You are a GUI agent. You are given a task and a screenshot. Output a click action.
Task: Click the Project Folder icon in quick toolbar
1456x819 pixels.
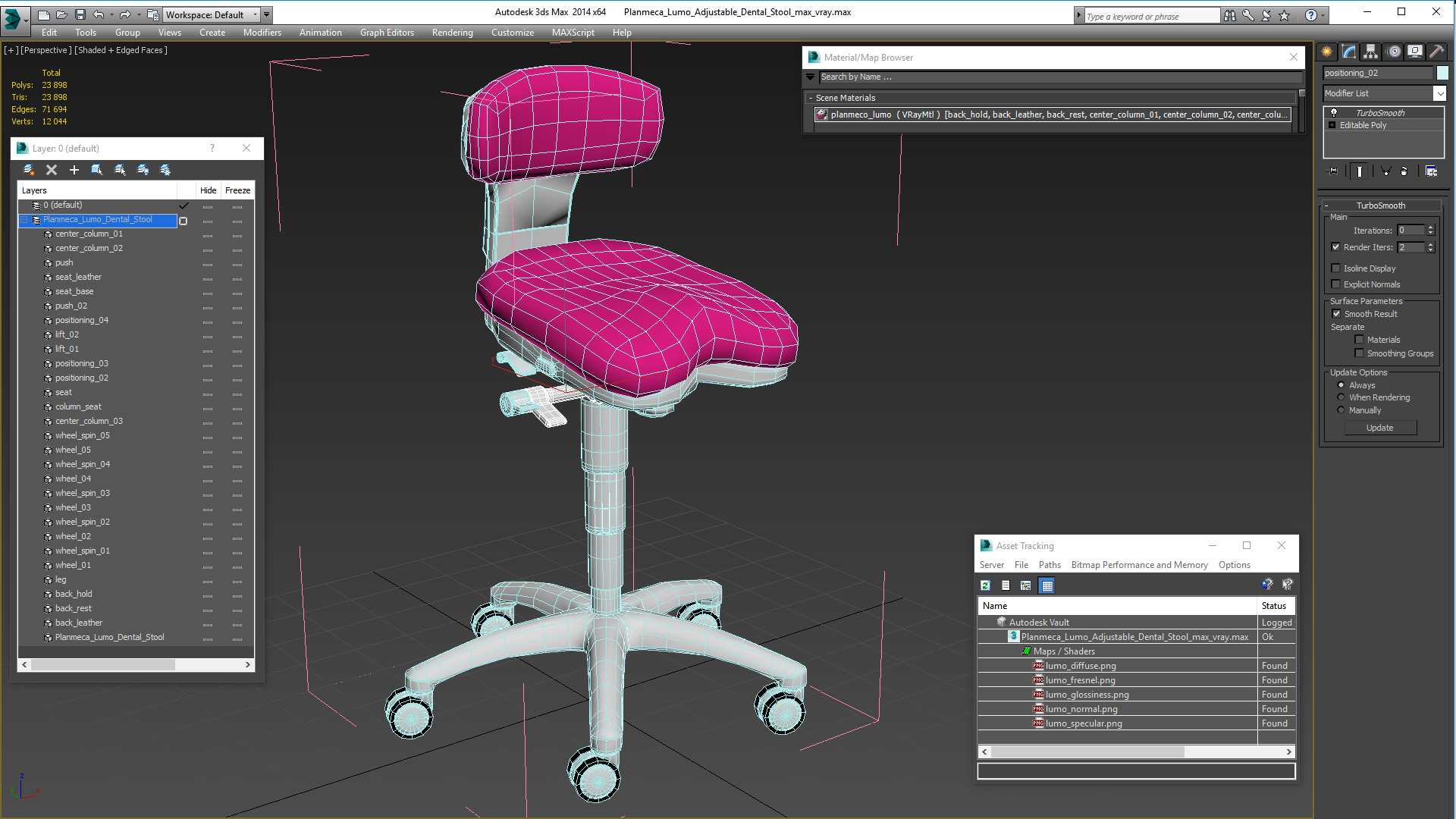click(152, 14)
